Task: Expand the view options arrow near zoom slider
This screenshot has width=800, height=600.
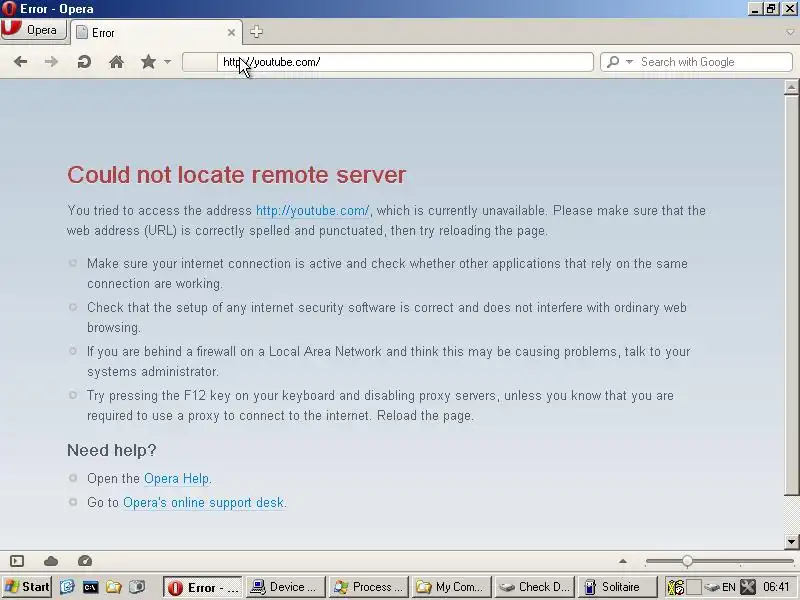Action: 622,561
